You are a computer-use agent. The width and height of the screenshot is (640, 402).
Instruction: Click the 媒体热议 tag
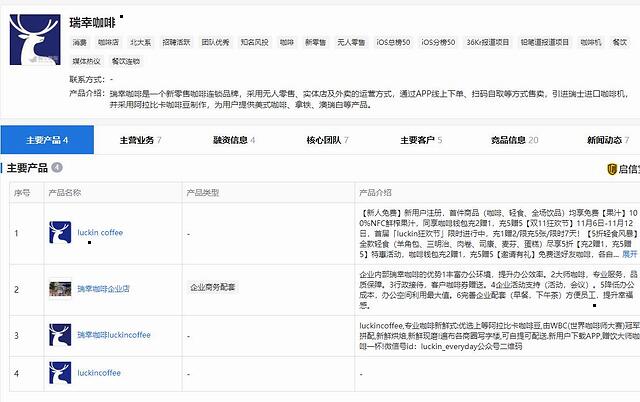coord(86,61)
